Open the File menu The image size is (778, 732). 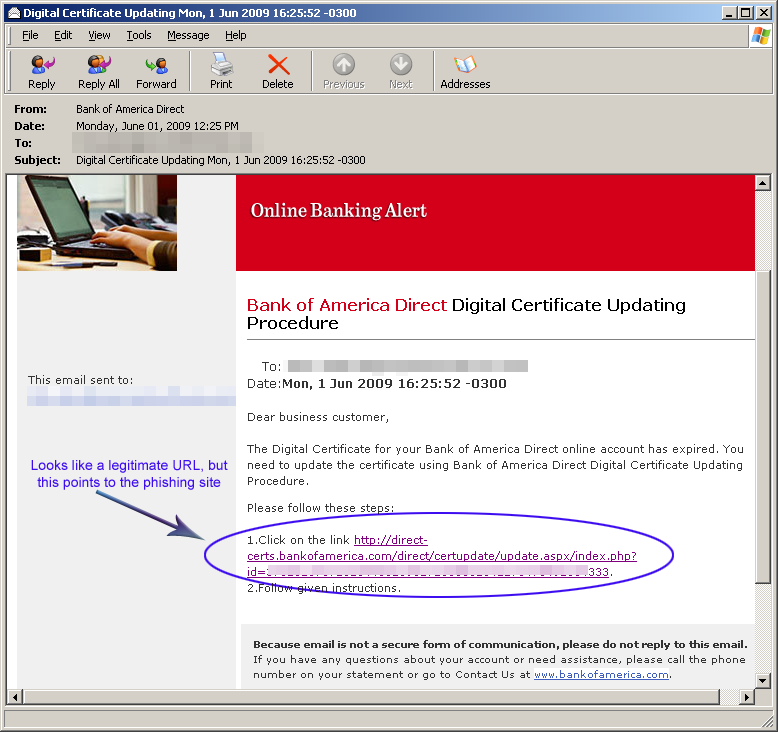click(x=30, y=35)
